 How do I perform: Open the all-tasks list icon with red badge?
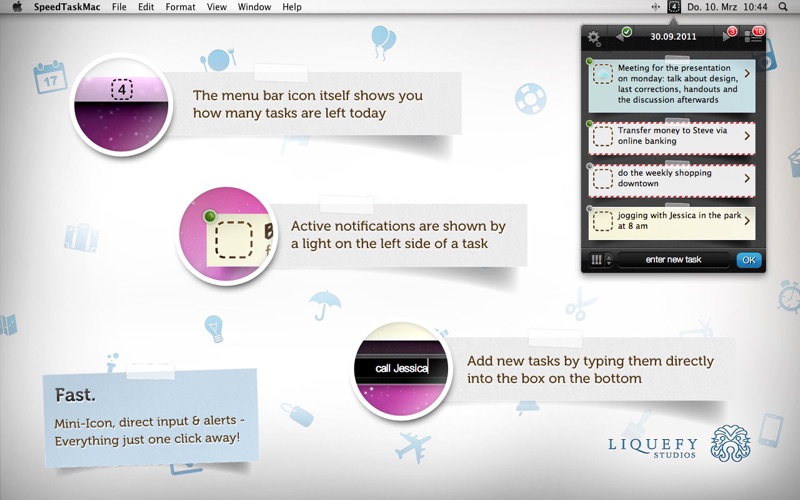[x=754, y=36]
